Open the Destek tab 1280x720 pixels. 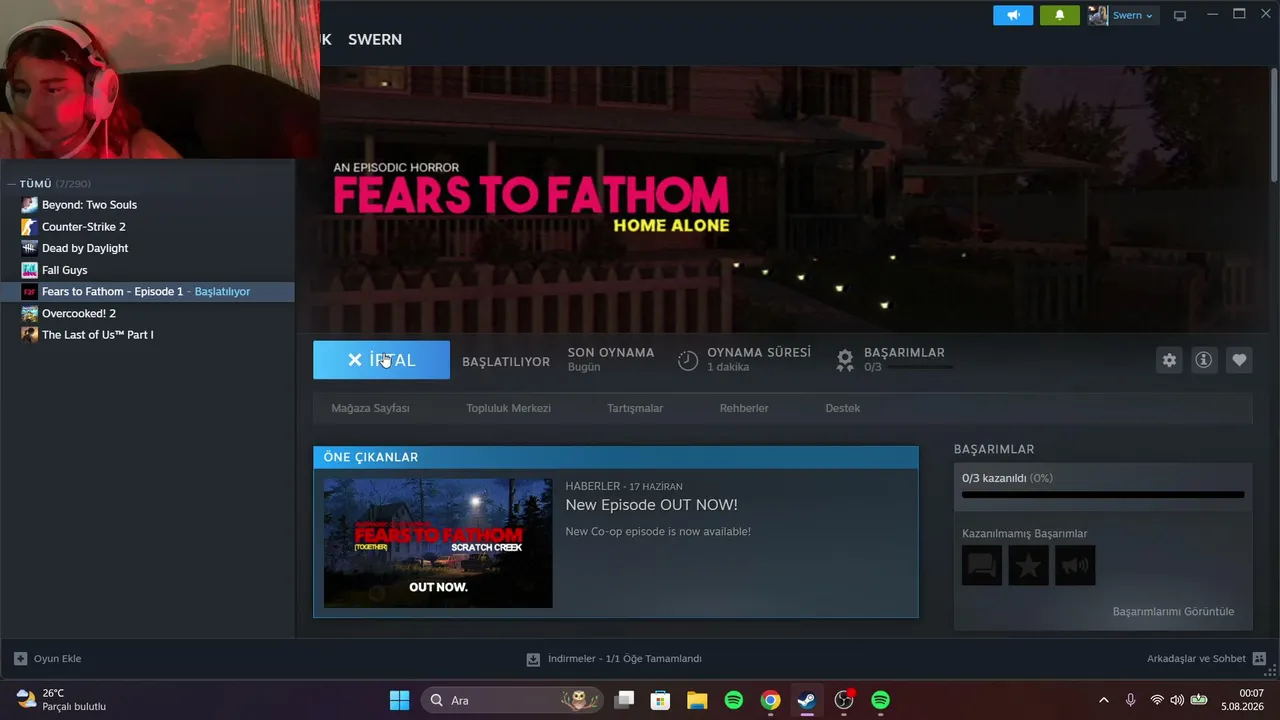(842, 408)
